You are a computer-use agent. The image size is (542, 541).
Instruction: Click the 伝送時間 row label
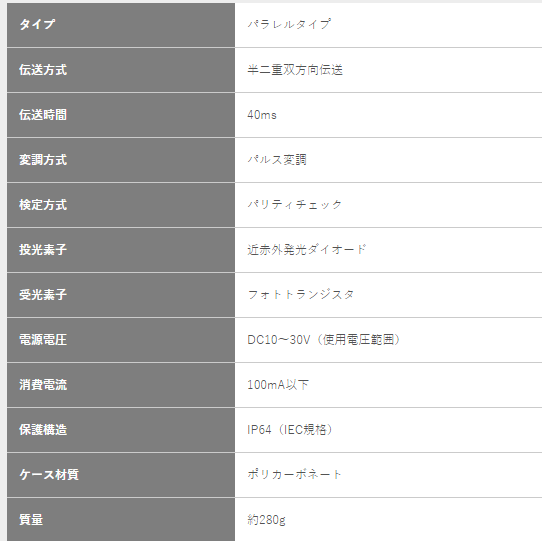pyautogui.click(x=43, y=115)
